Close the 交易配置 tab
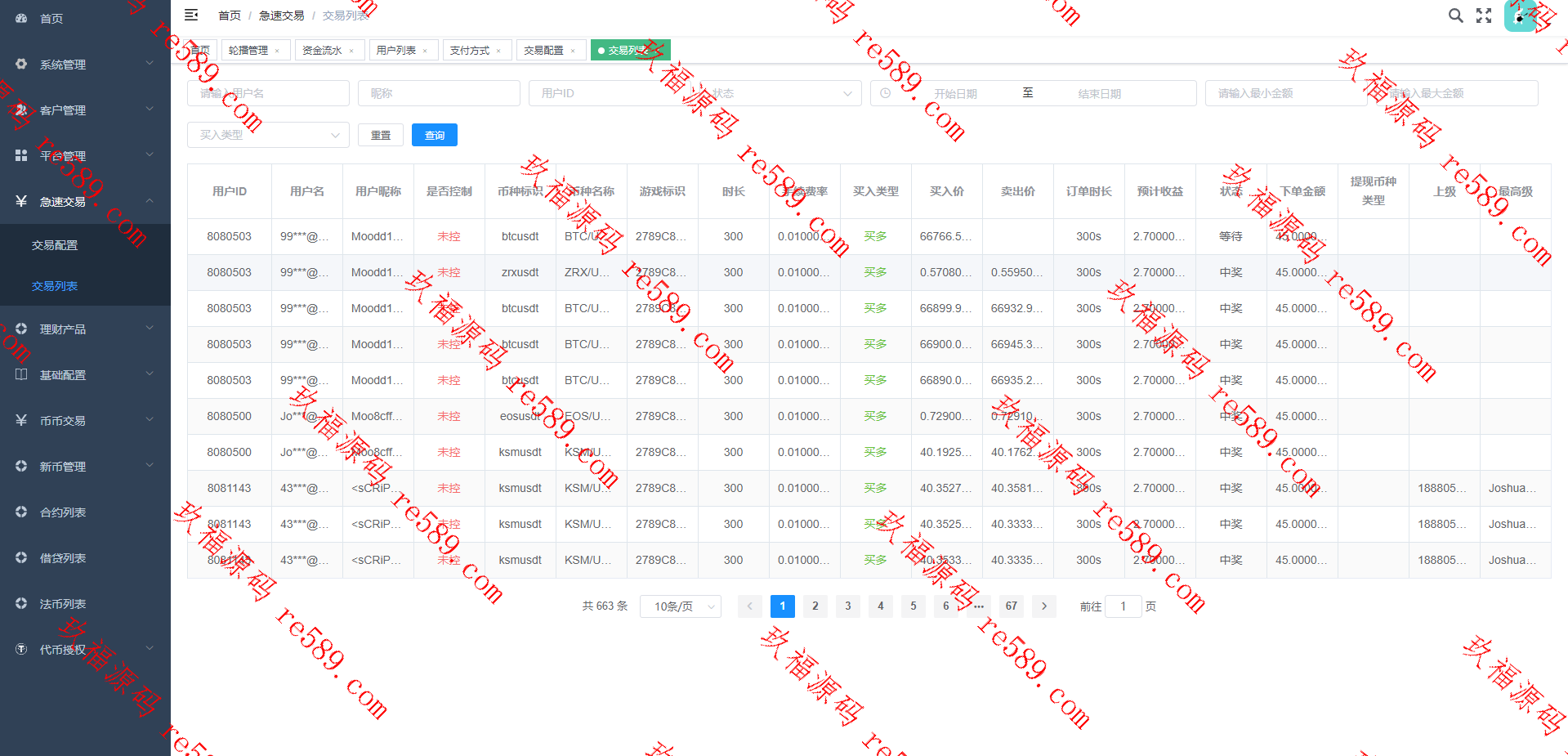Screen dimensions: 1568x756 (573, 51)
